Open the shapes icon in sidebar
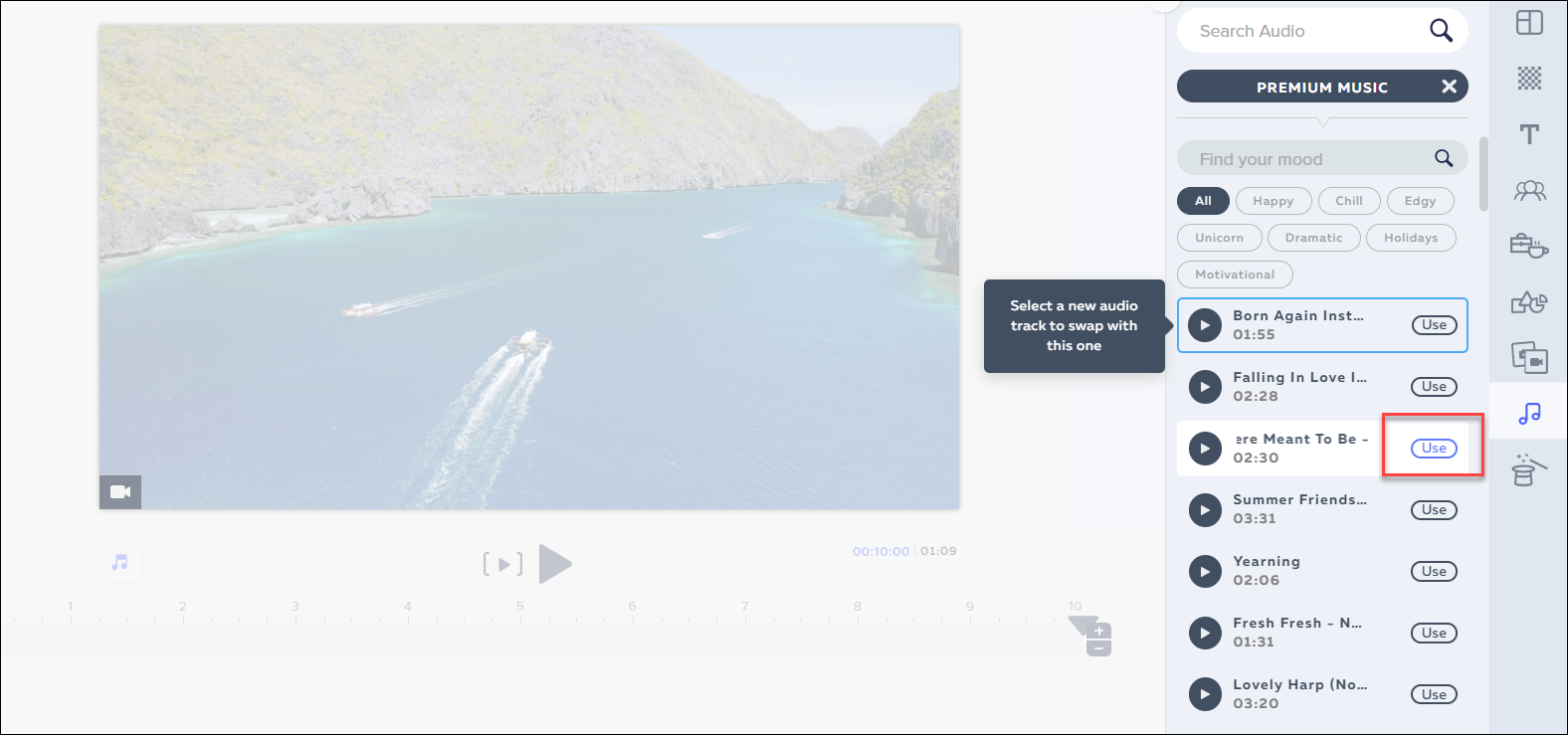 [1529, 301]
